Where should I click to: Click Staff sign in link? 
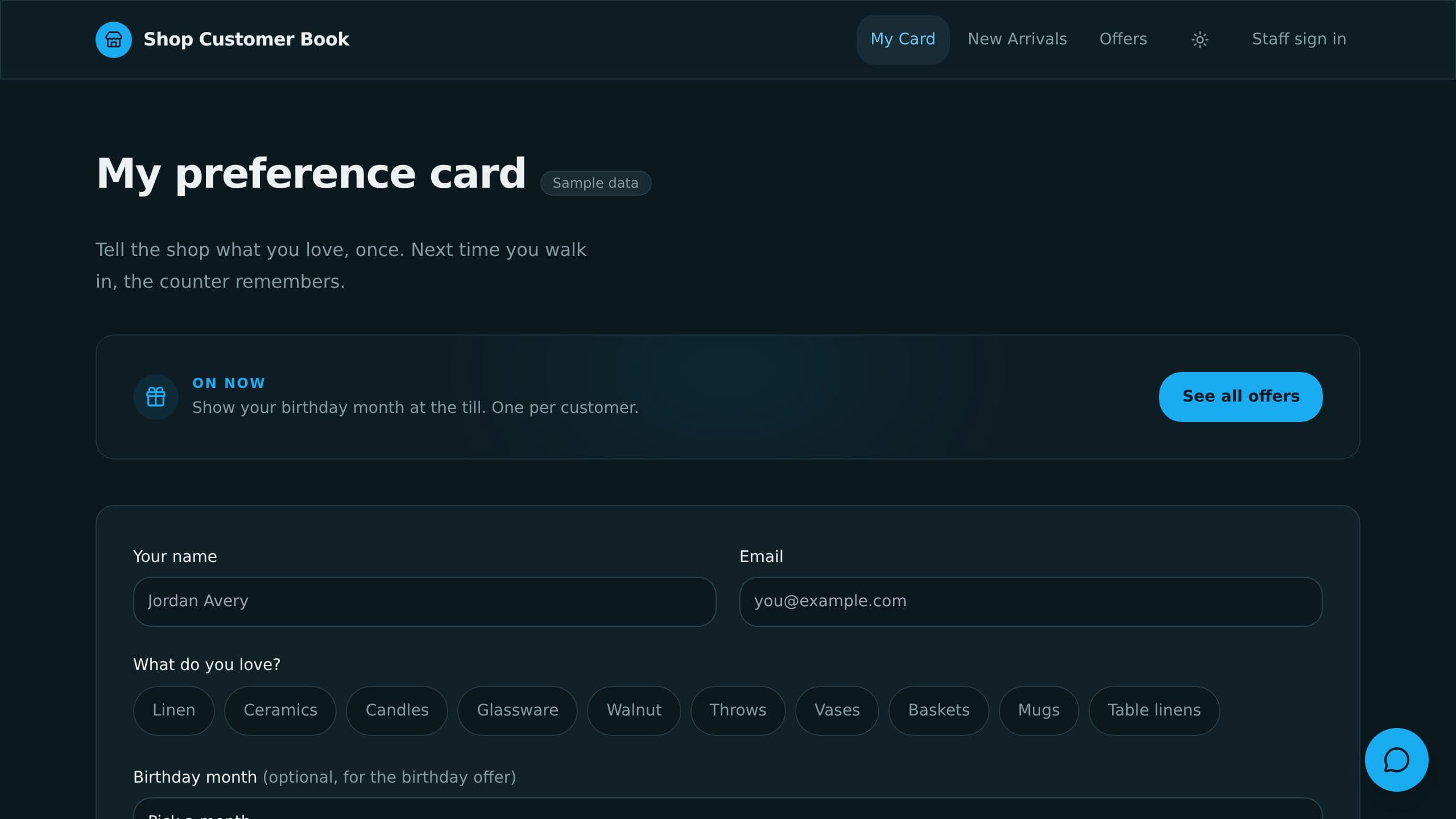pos(1299,39)
